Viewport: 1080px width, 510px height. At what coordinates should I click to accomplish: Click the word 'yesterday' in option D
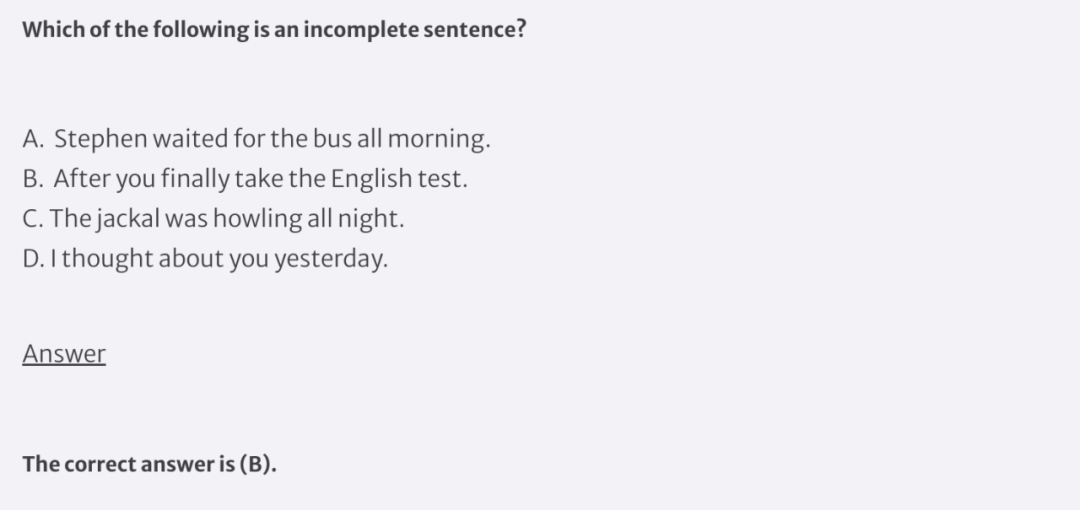331,259
